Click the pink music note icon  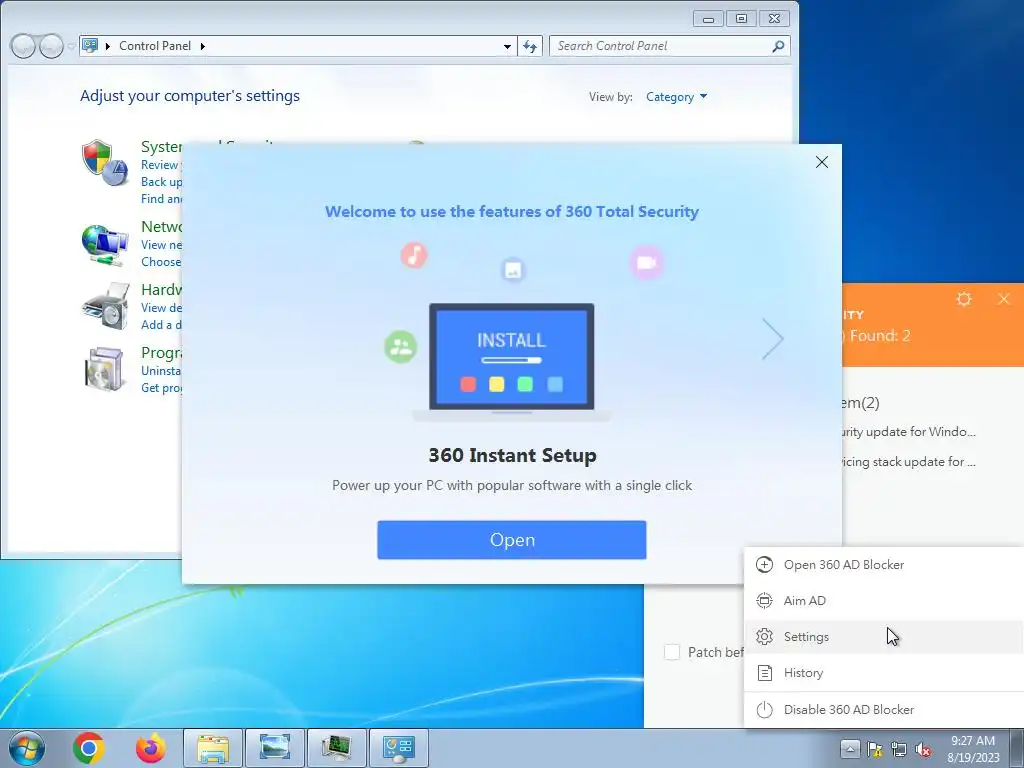click(x=414, y=255)
